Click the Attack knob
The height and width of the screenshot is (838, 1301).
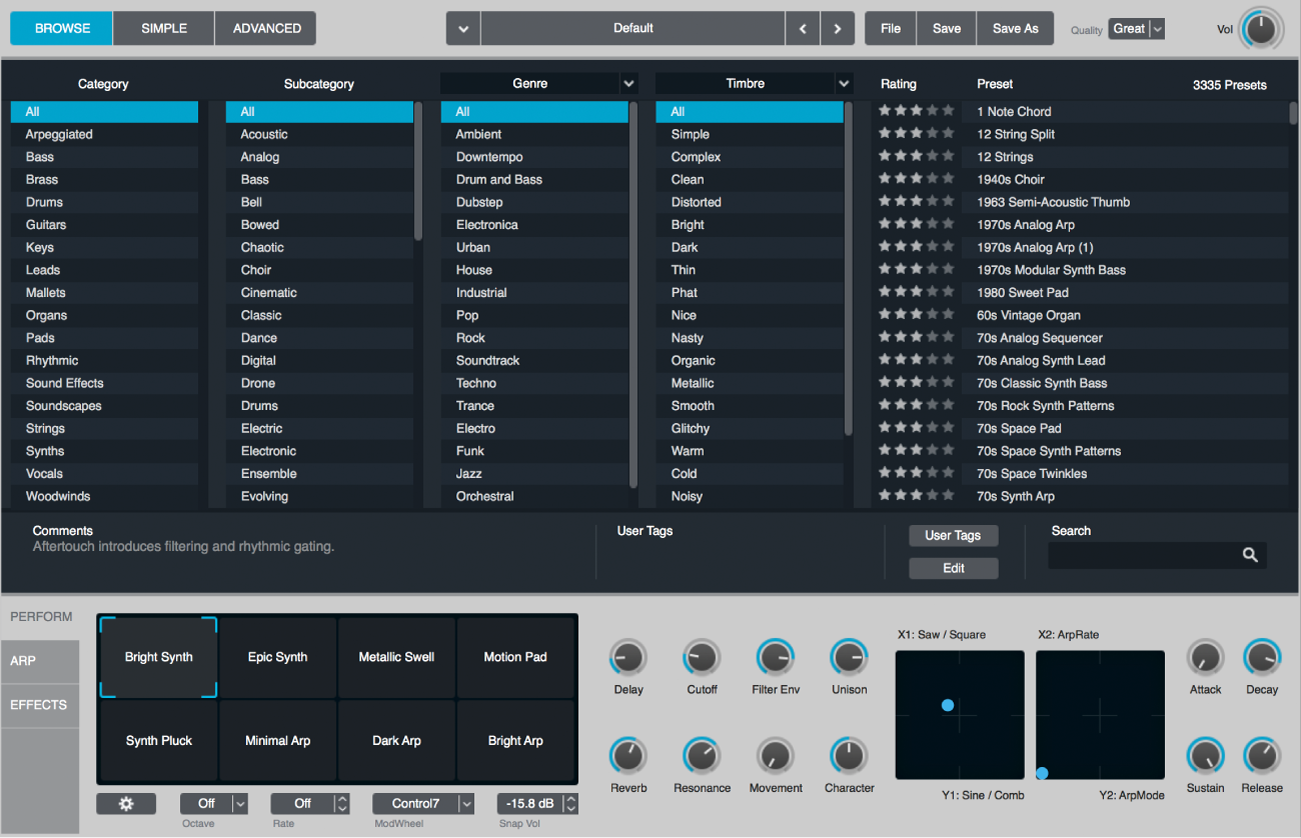pyautogui.click(x=1205, y=658)
